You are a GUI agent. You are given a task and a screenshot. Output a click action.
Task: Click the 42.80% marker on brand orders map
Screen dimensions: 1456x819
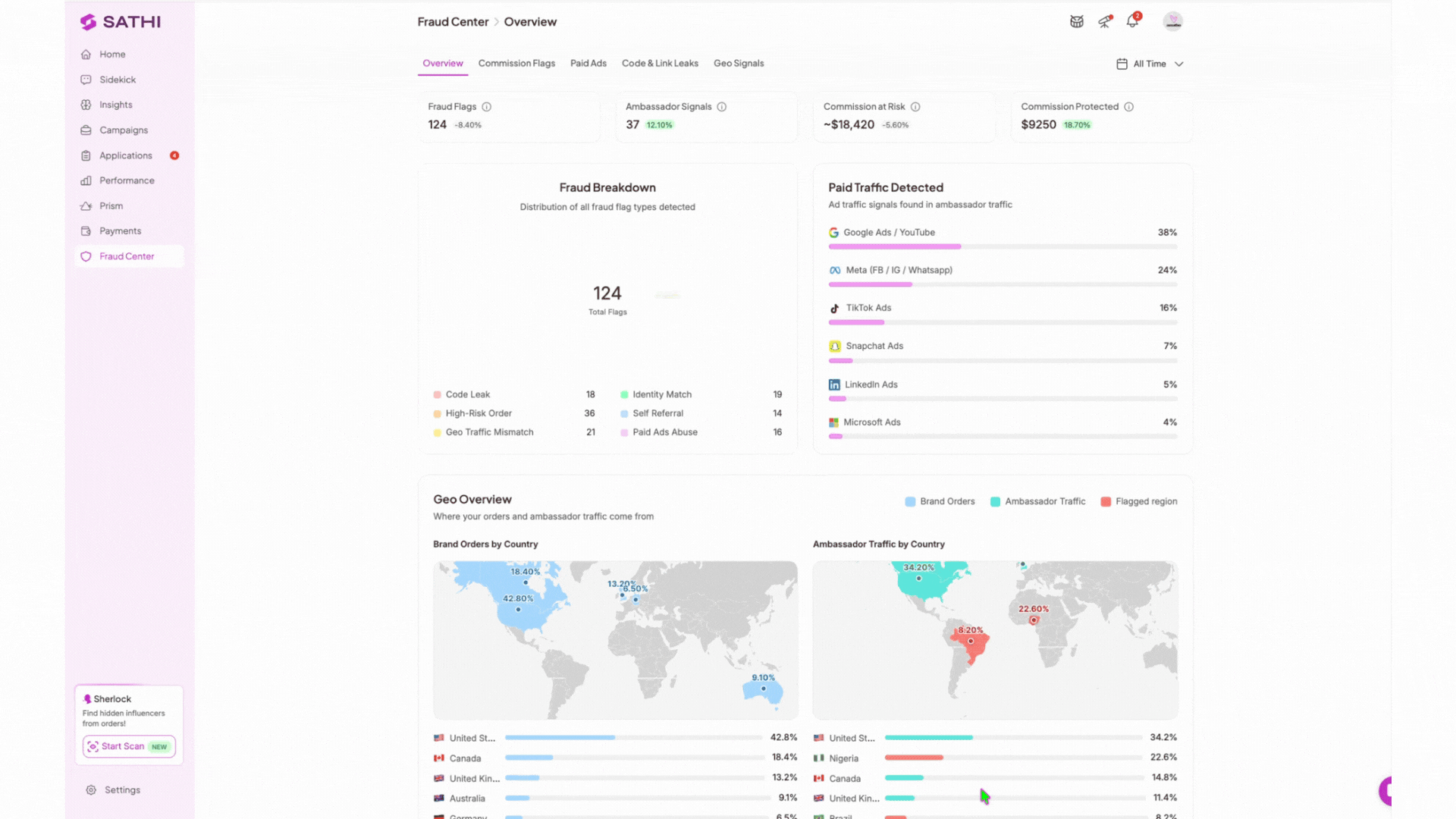pyautogui.click(x=518, y=609)
